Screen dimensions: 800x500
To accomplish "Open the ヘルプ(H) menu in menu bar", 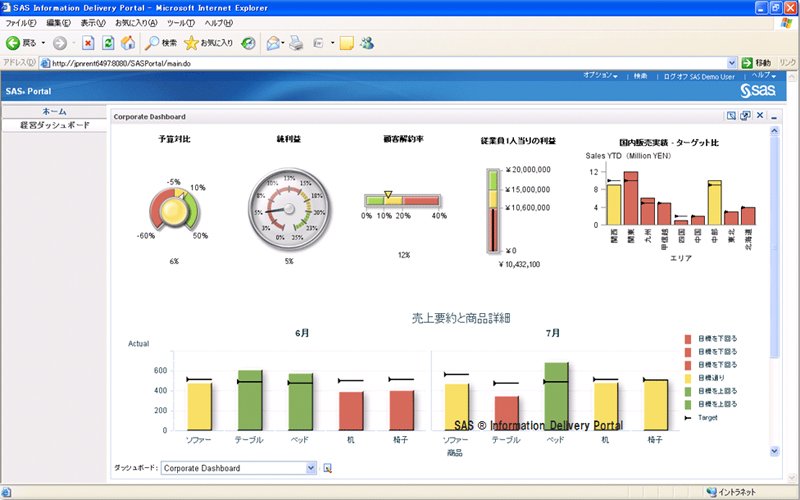I will click(x=218, y=23).
